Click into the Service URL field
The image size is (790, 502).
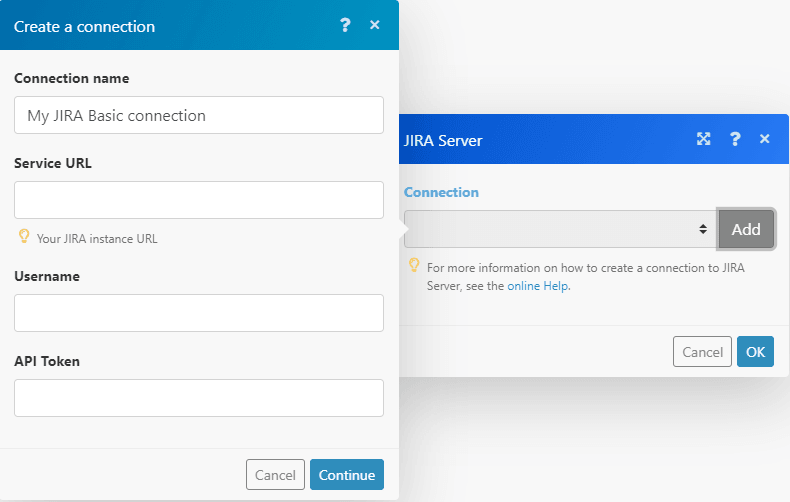pos(199,200)
